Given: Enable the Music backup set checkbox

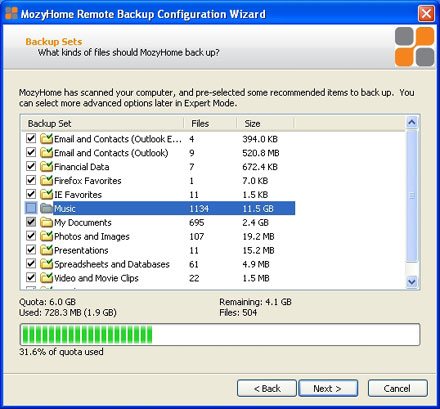Looking at the screenshot, I should (x=31, y=208).
